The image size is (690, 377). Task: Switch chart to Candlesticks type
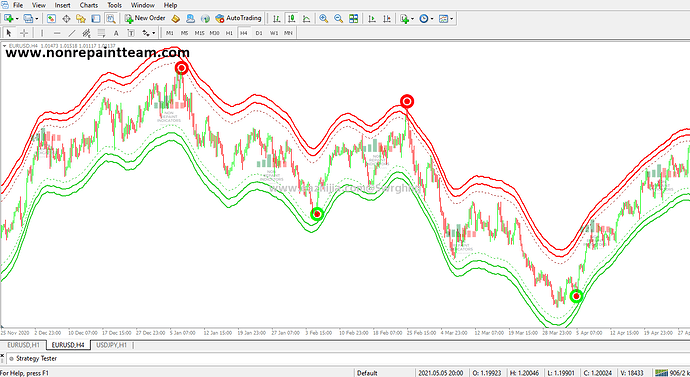point(291,18)
